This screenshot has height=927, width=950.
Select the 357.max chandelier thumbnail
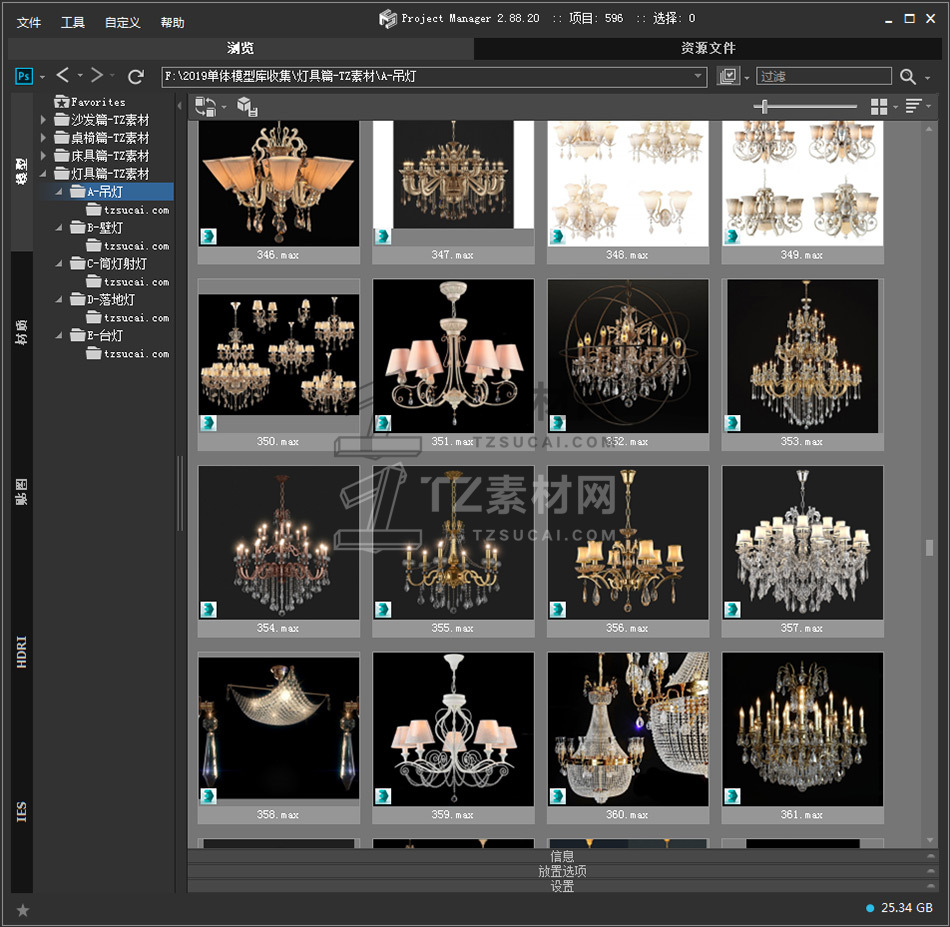click(x=802, y=542)
